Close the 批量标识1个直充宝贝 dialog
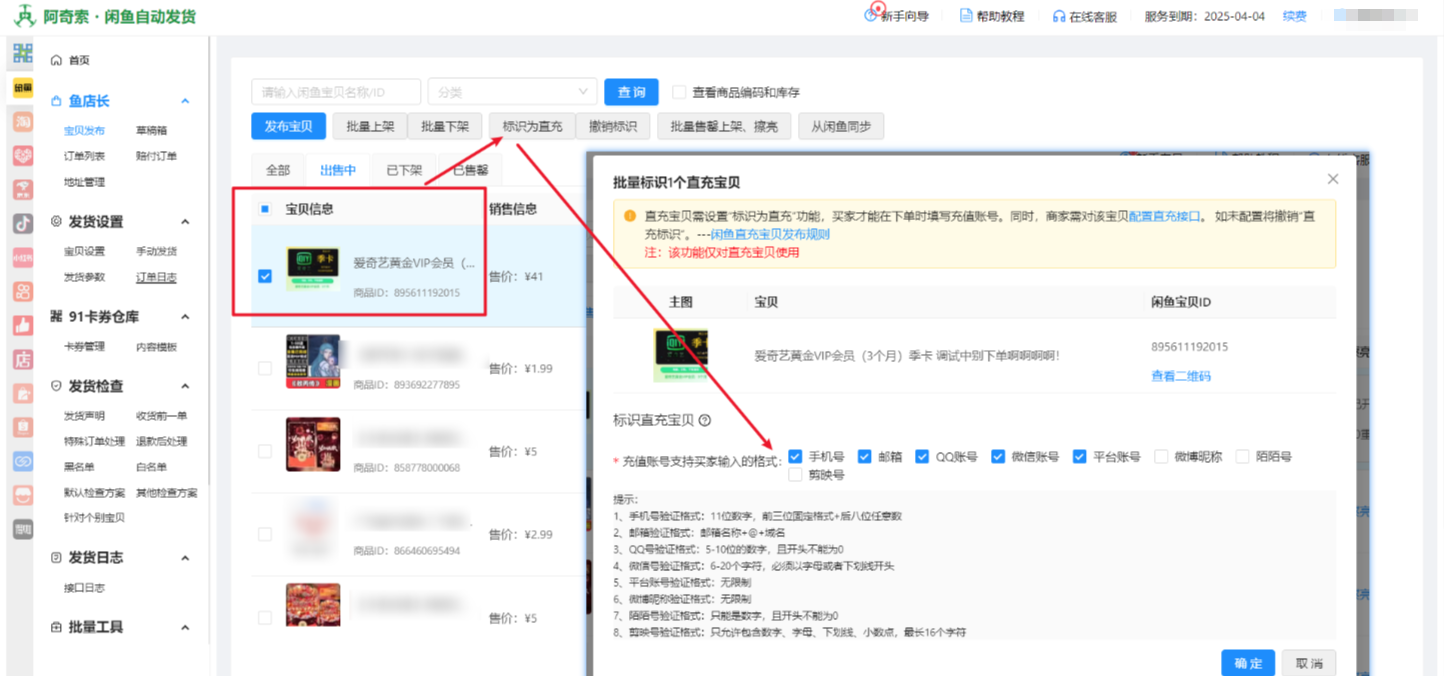This screenshot has width=1444, height=676. tap(1332, 179)
